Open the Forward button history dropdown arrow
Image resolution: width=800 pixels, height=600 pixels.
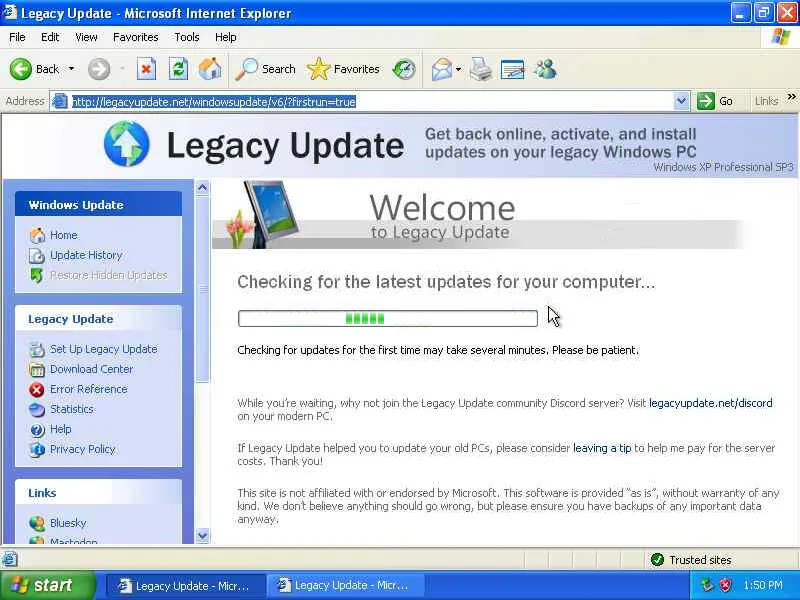click(x=122, y=69)
